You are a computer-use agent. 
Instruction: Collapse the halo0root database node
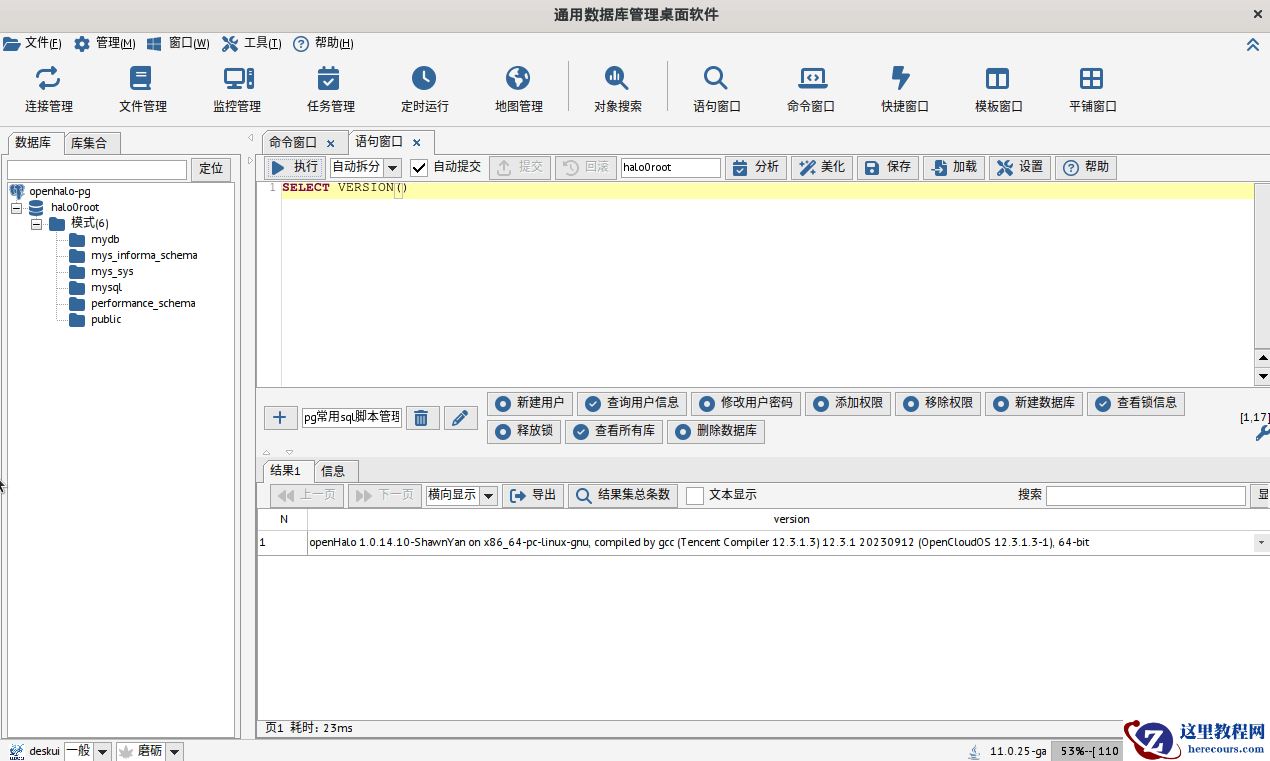click(x=16, y=208)
